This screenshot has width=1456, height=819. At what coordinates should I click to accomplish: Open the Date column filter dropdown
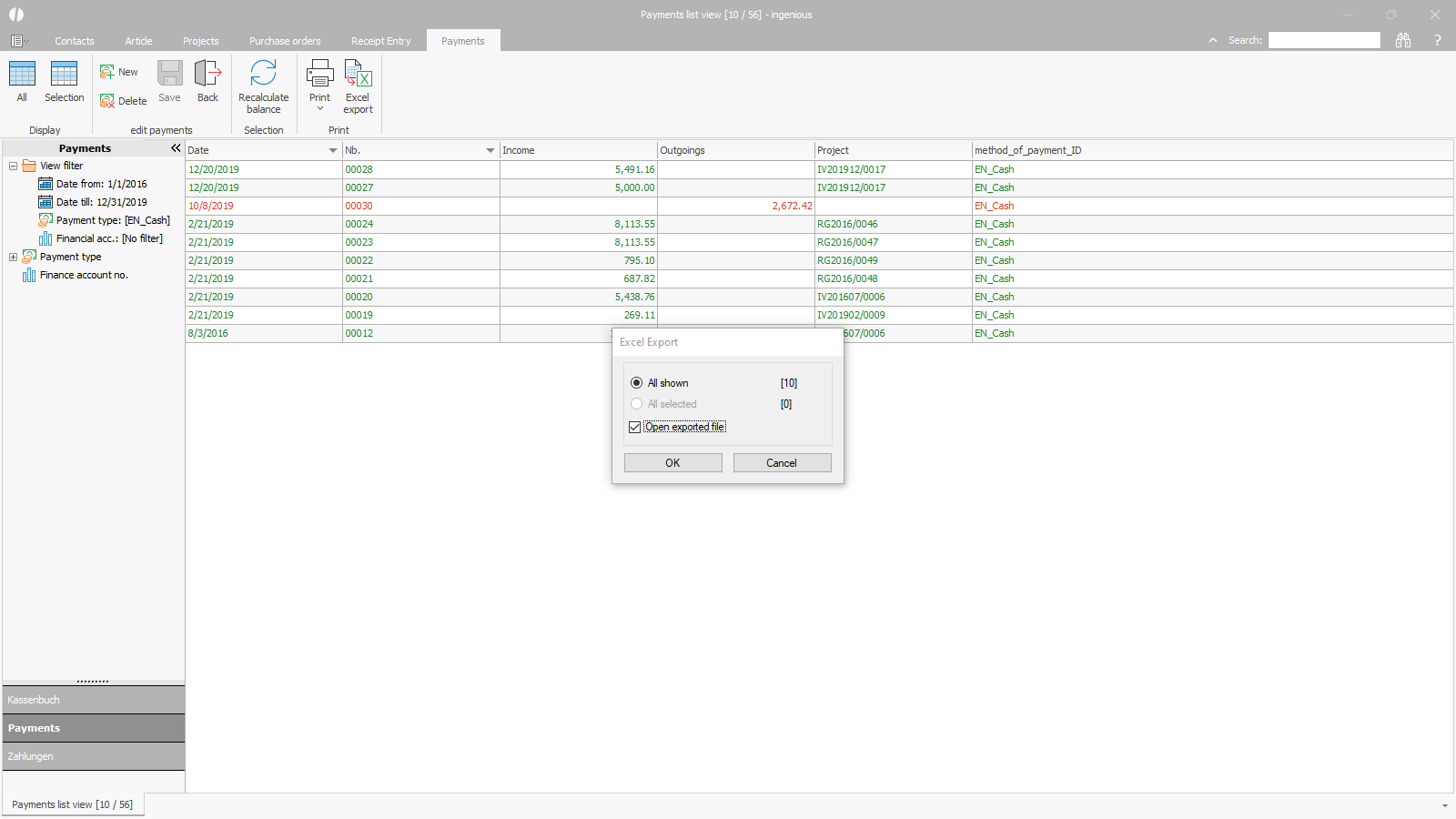(x=332, y=150)
